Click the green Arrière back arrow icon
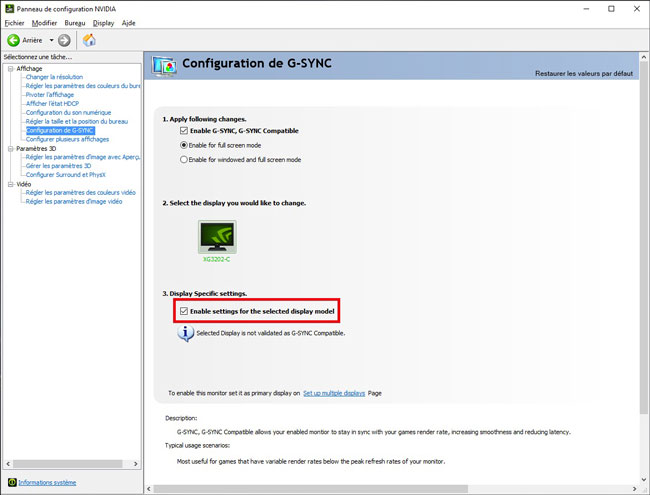The width and height of the screenshot is (650, 495). click(x=13, y=40)
